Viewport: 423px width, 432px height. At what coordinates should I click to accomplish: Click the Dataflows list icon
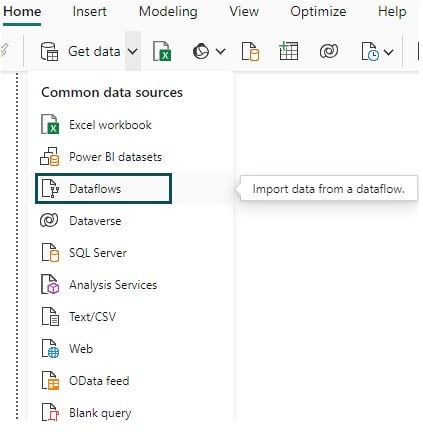[50, 189]
